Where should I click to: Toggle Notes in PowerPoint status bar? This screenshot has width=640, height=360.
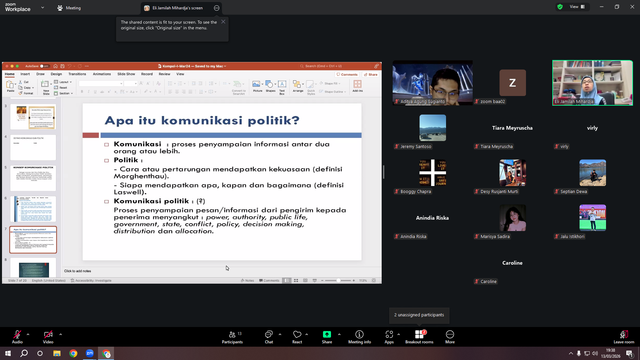247,280
